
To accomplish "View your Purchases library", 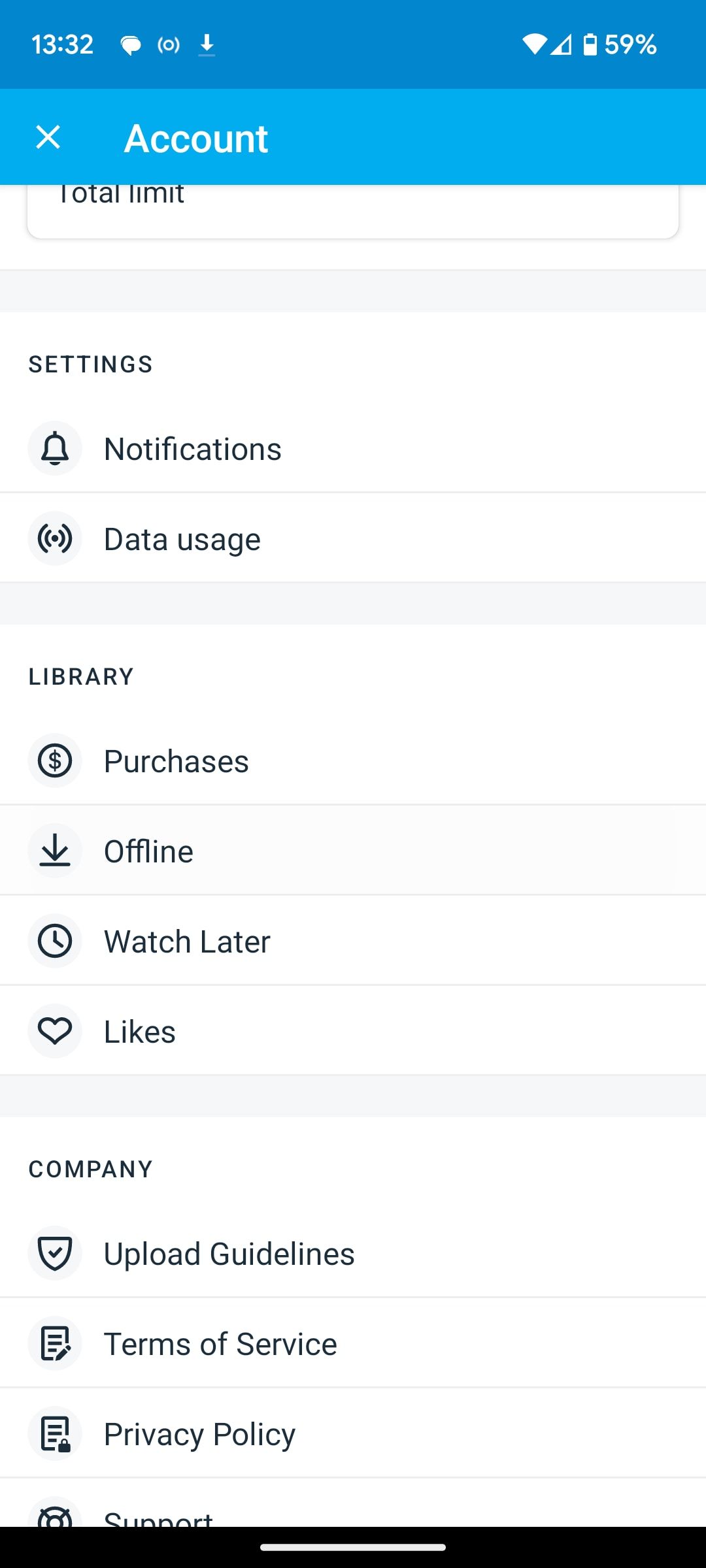I will pyautogui.click(x=176, y=762).
